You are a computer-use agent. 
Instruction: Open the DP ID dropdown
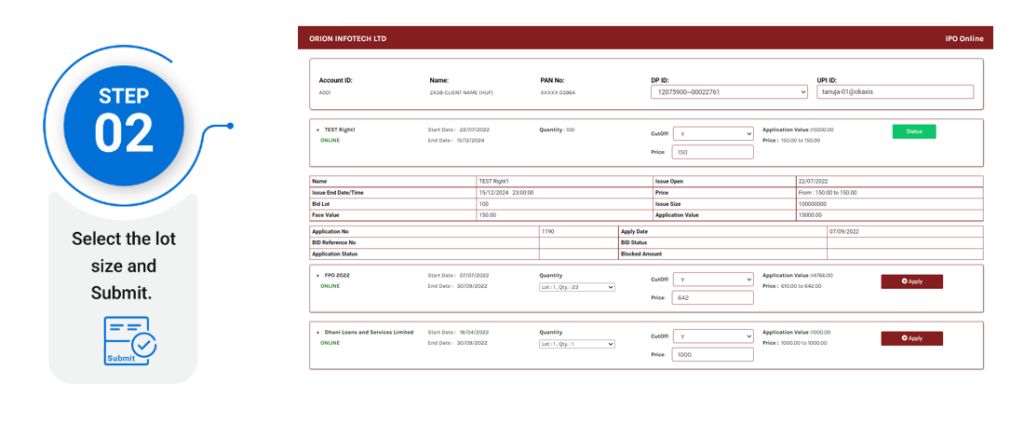728,92
